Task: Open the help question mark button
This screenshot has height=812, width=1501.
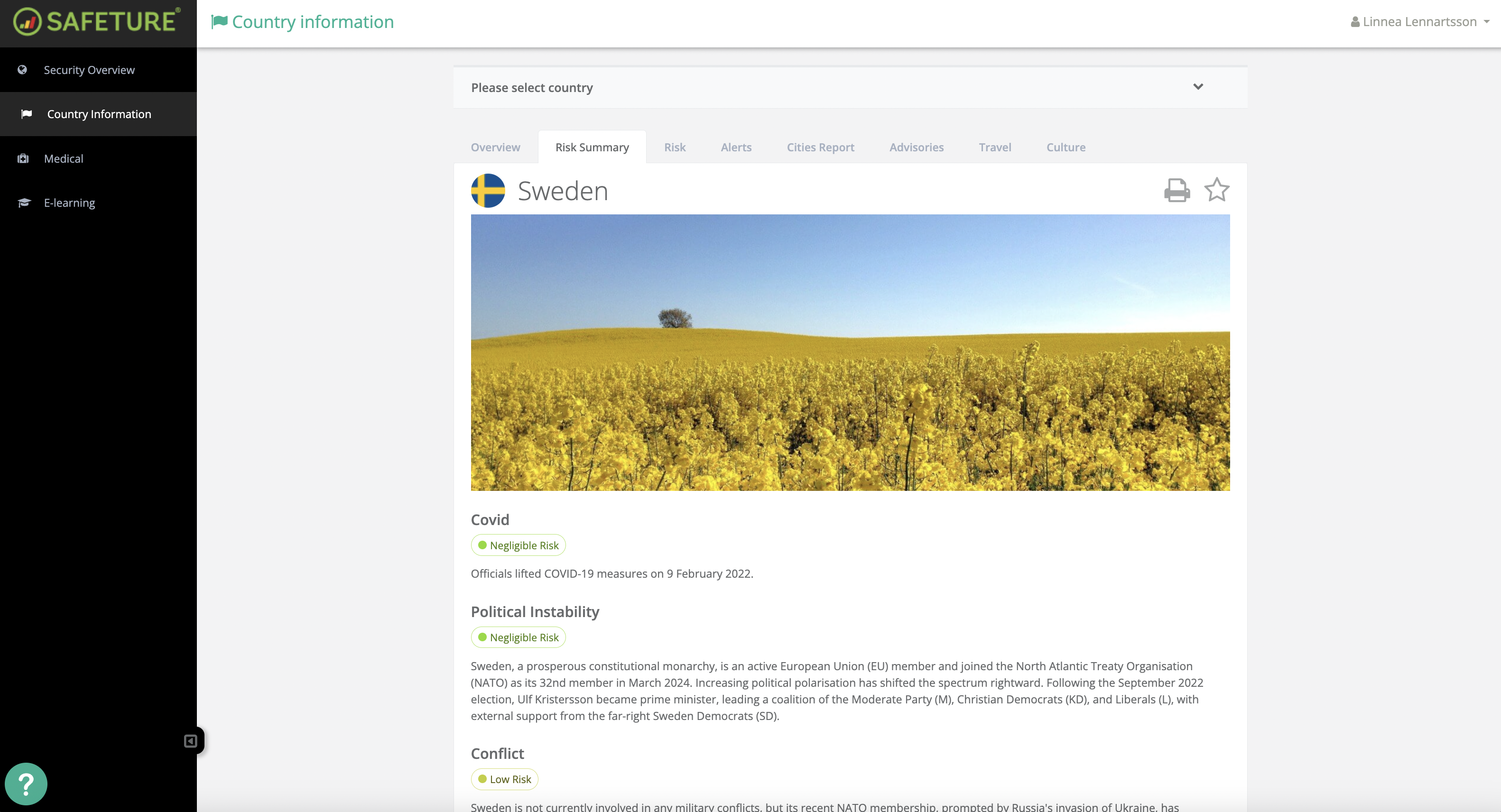Action: (x=27, y=784)
